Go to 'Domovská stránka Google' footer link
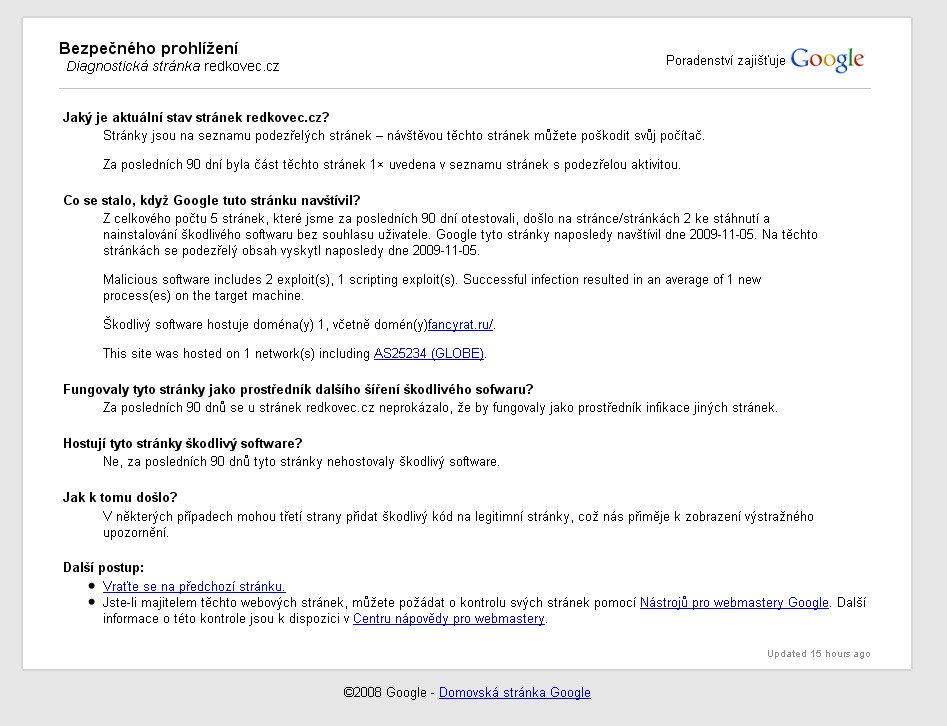 (x=515, y=692)
